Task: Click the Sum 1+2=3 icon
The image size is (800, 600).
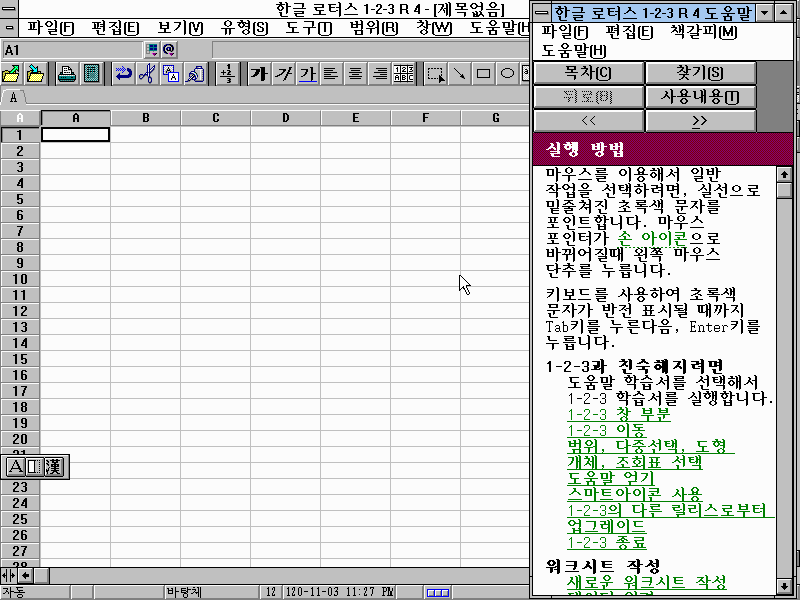Action: pyautogui.click(x=227, y=74)
